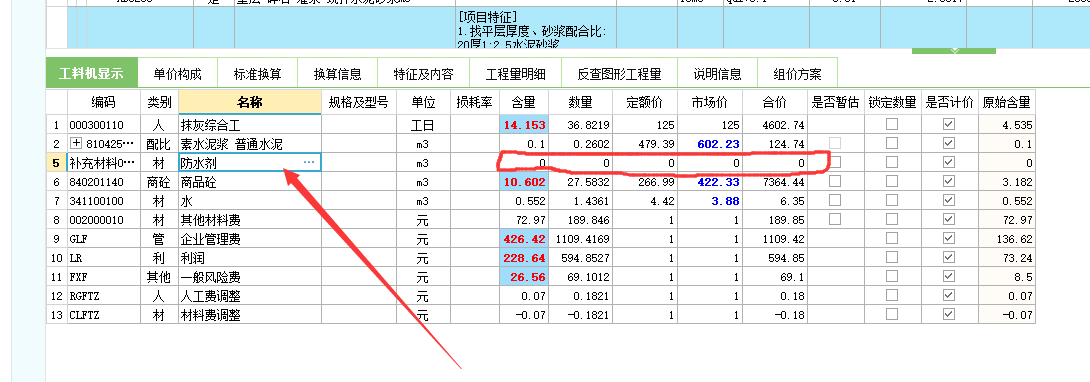Viewport: 1090px width, 382px height.
Task: Toggle 是否计价 checkbox for 防水剂 row
Action: [x=949, y=162]
